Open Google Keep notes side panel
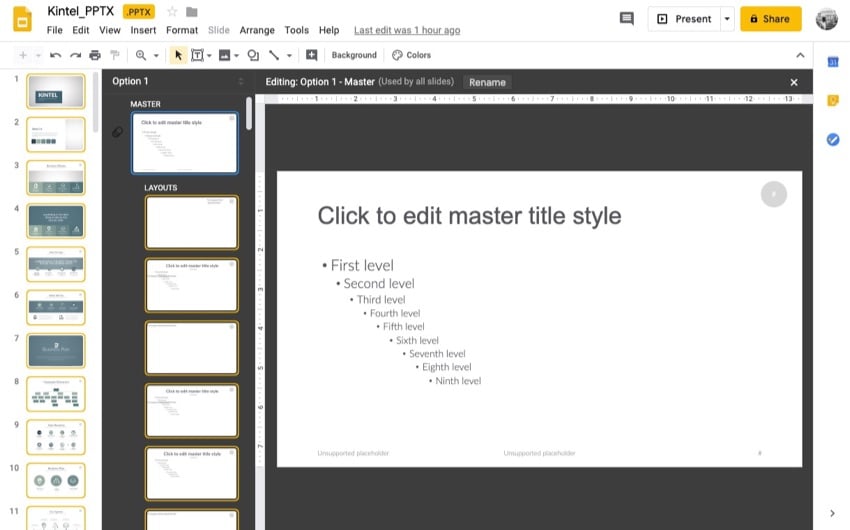The height and width of the screenshot is (530, 850). pos(832,100)
